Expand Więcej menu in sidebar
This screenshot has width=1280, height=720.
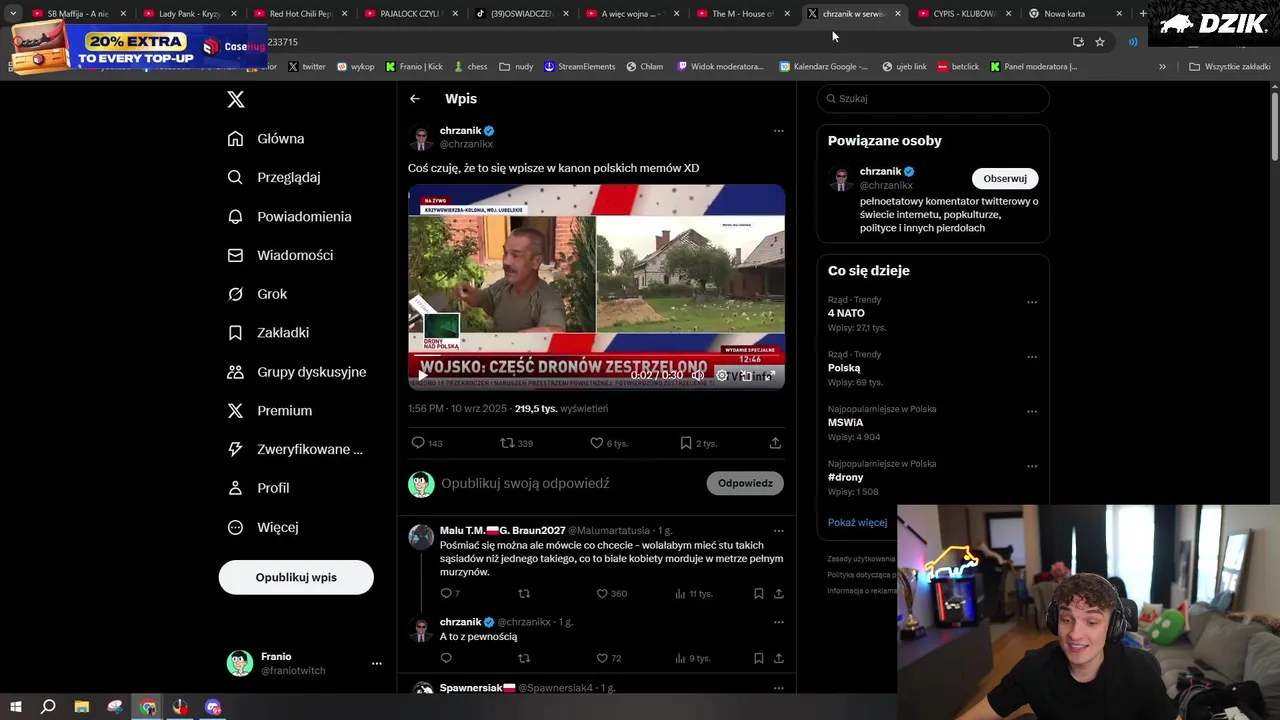coord(263,527)
